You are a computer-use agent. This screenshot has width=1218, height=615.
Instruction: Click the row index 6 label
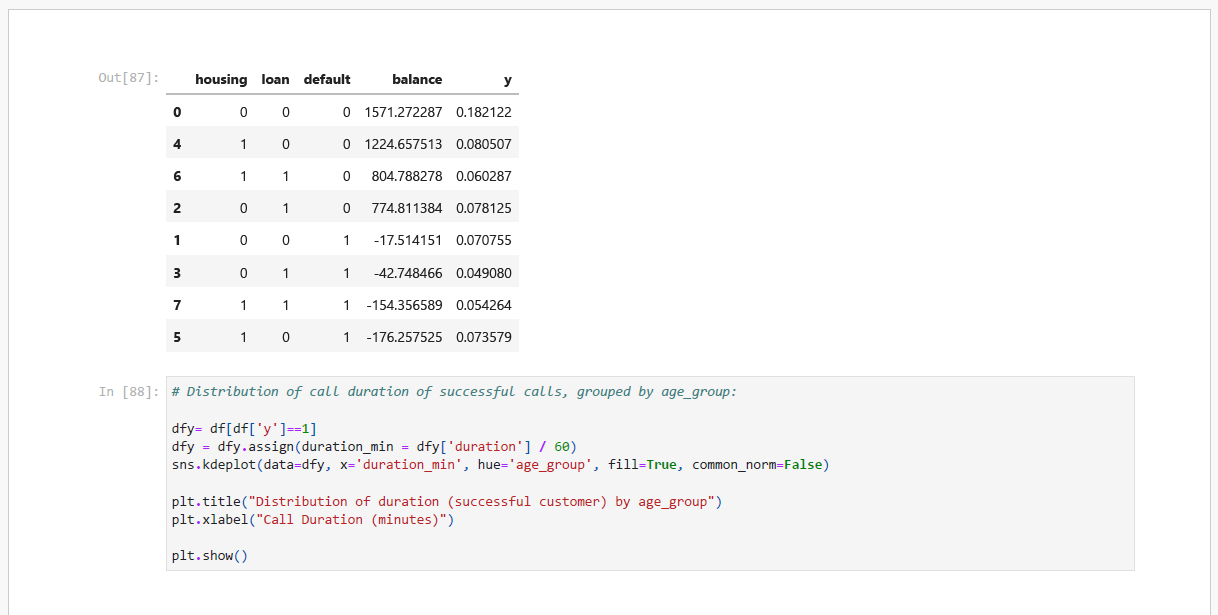coord(177,176)
